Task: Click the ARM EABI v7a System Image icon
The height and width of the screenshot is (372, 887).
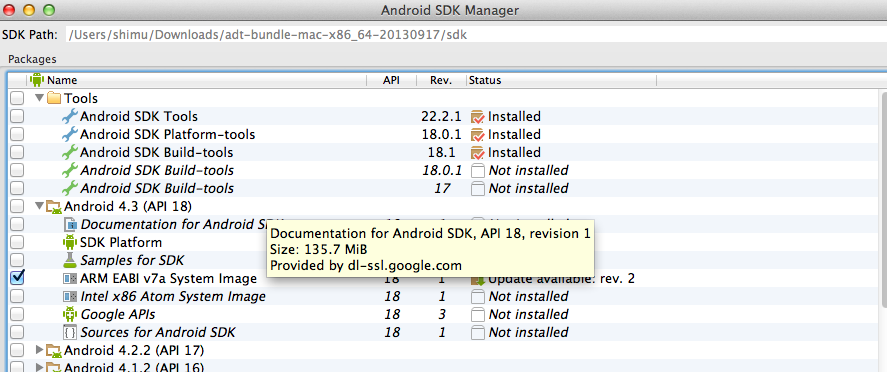Action: click(x=70, y=278)
